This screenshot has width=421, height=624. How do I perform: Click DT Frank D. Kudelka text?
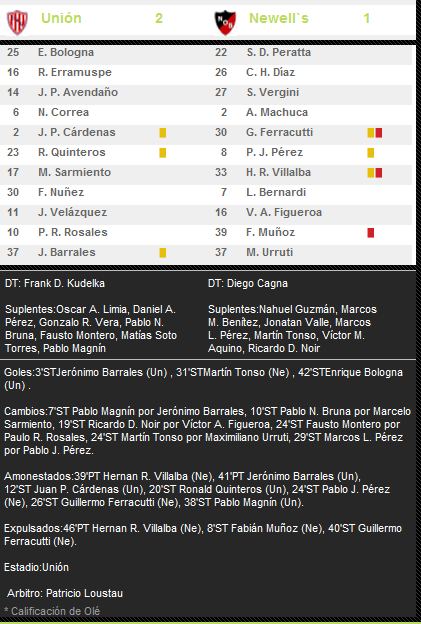point(55,283)
